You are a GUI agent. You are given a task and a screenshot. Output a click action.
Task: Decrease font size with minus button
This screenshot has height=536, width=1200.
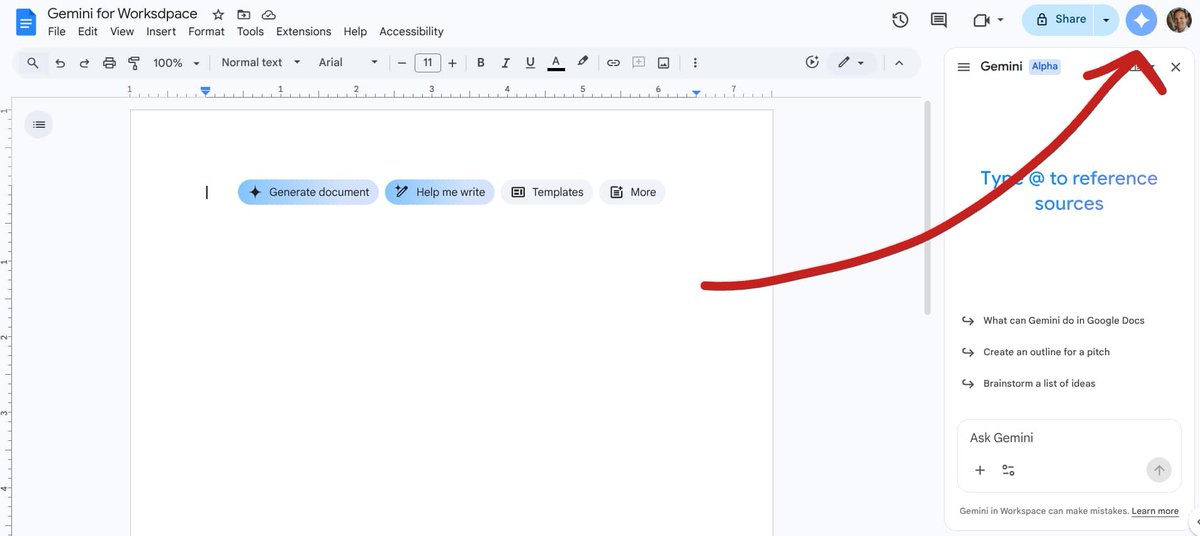402,63
